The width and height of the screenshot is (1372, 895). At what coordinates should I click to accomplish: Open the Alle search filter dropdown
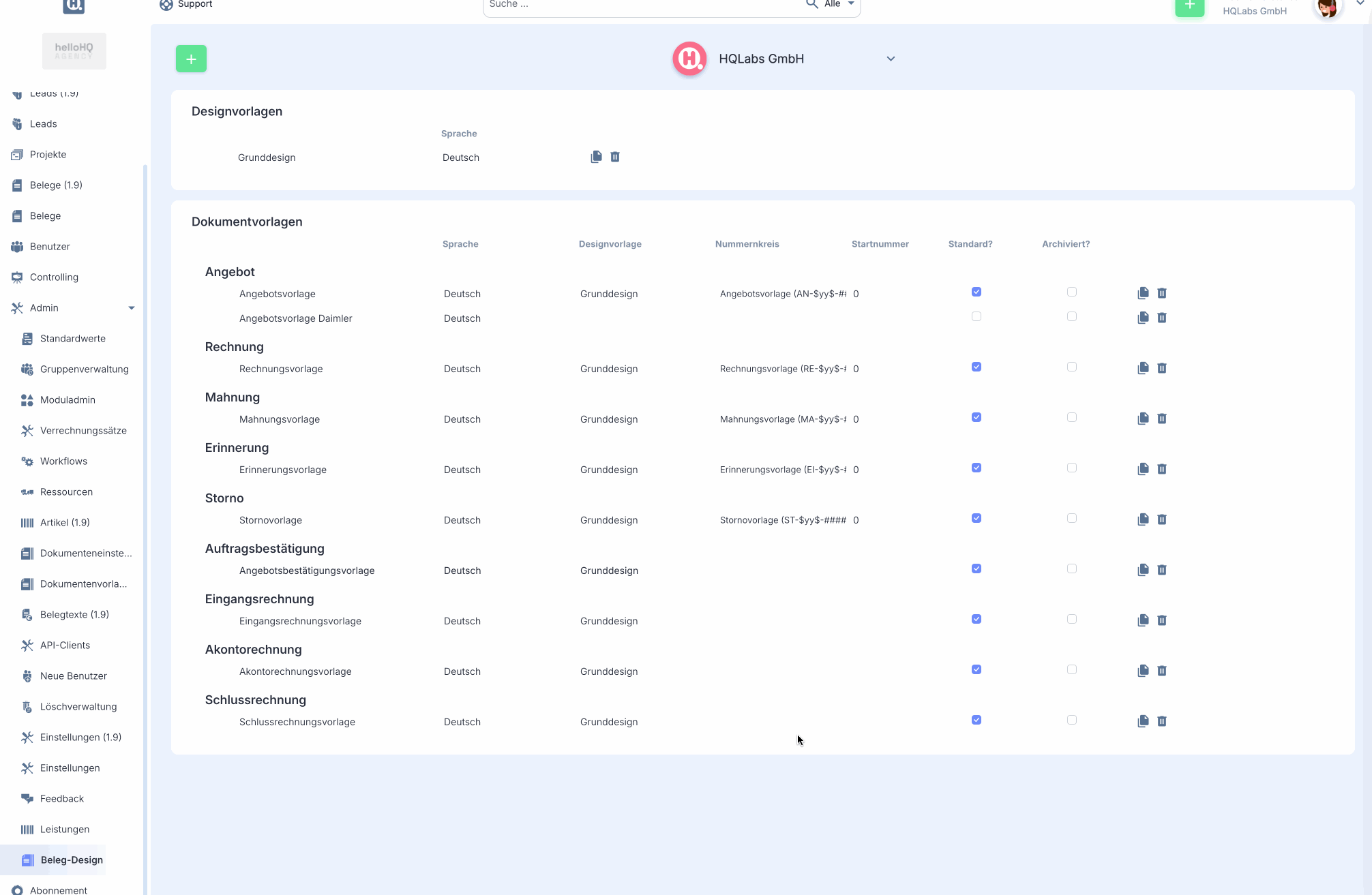coord(840,4)
